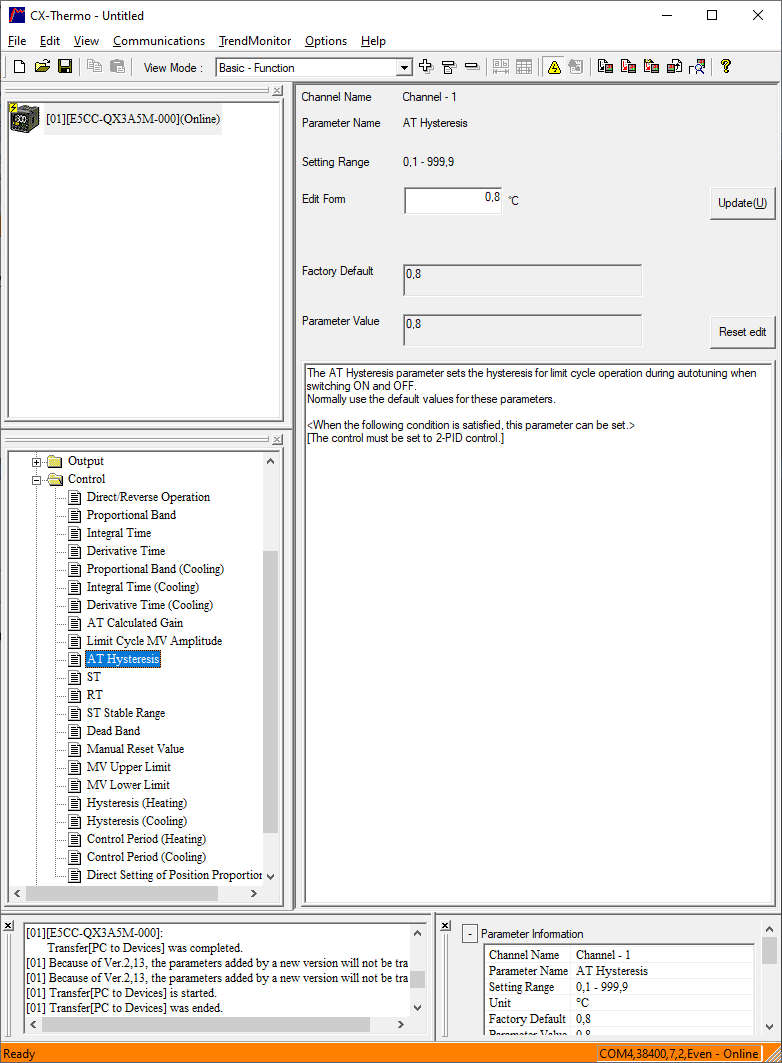Select the highlighted AT Hysteresis parameter
782x1063 pixels.
point(123,659)
